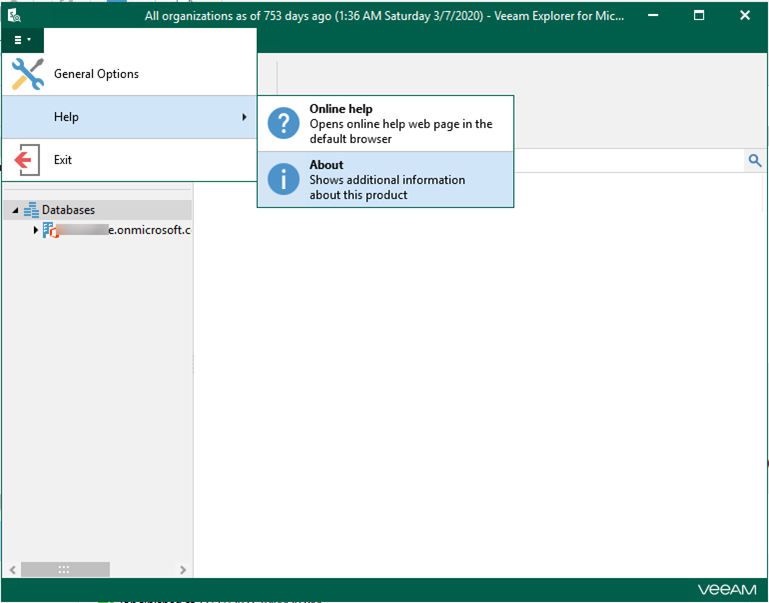Image resolution: width=769 pixels, height=603 pixels.
Task: Click the search input field
Action: pyautogui.click(x=630, y=160)
